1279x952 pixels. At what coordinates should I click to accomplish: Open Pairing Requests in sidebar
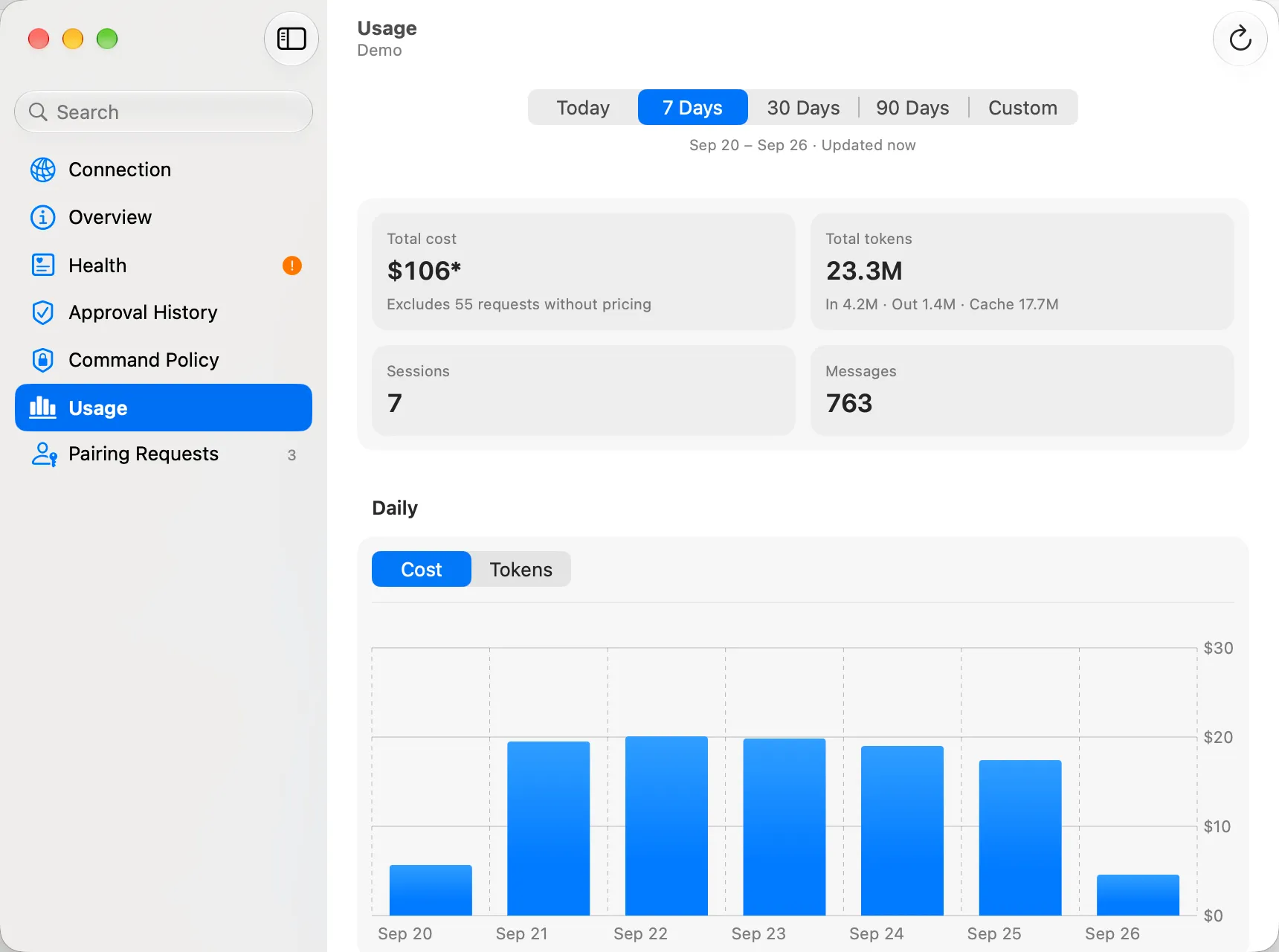[164, 454]
